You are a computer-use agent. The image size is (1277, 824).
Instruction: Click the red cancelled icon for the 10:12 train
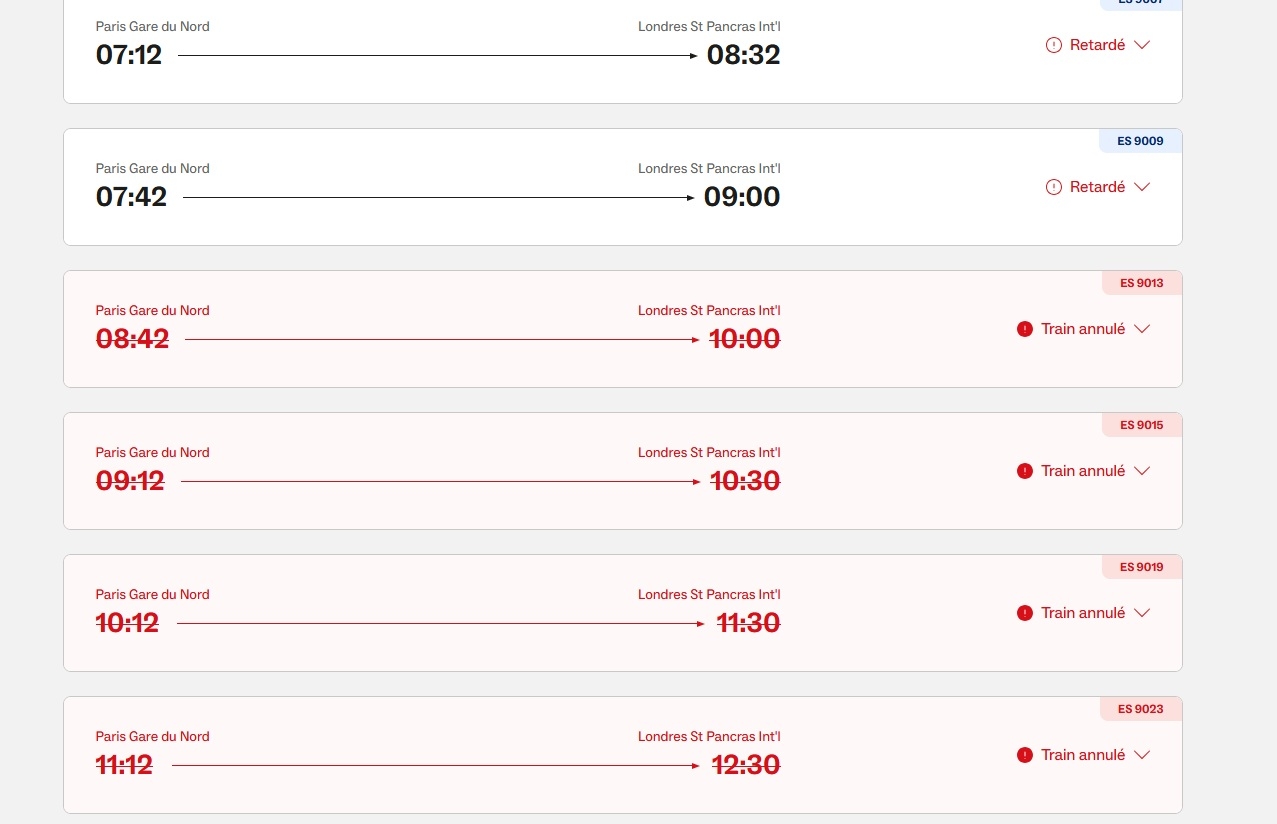(x=1024, y=613)
